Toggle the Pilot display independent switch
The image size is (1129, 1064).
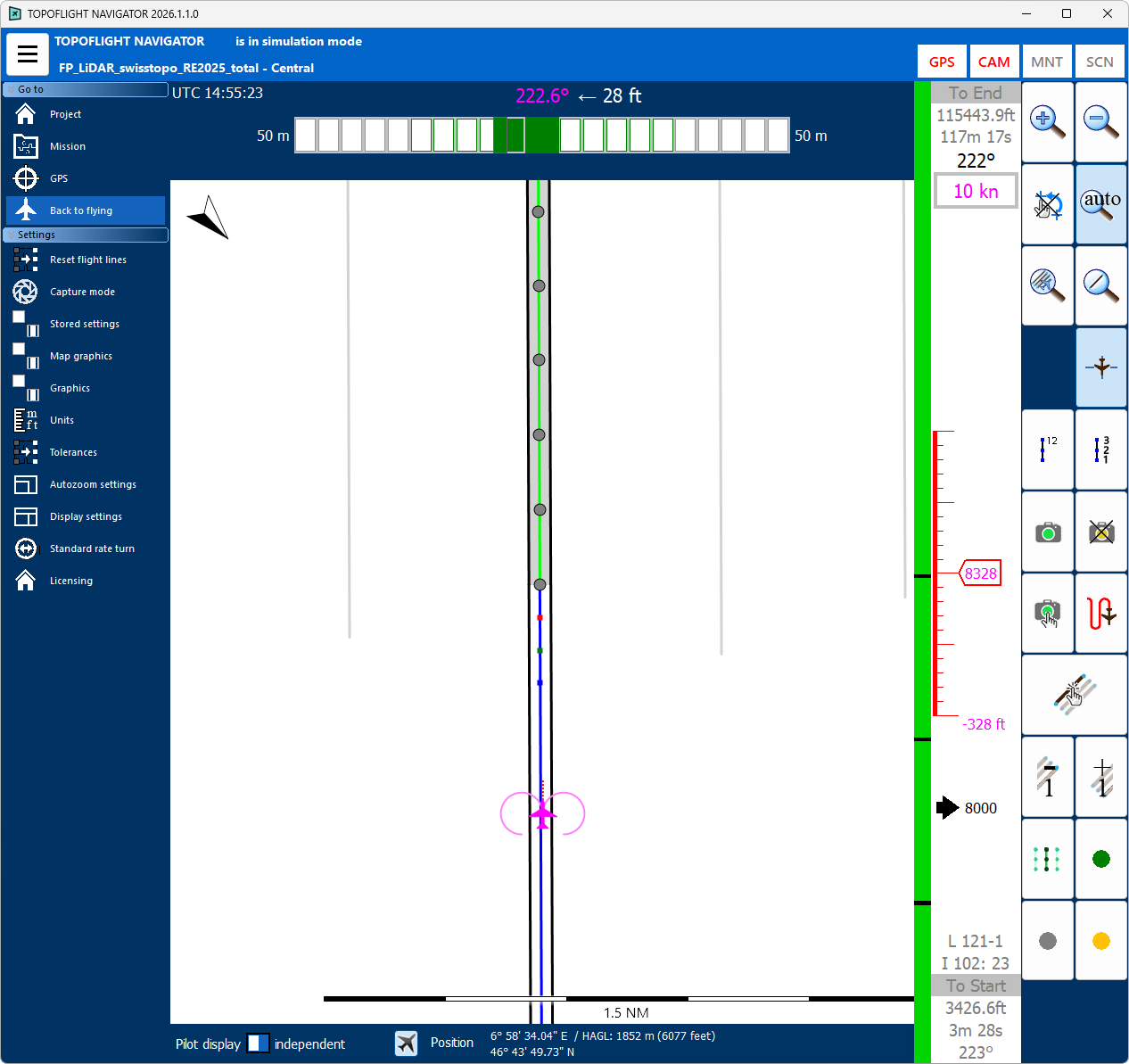click(x=258, y=1043)
